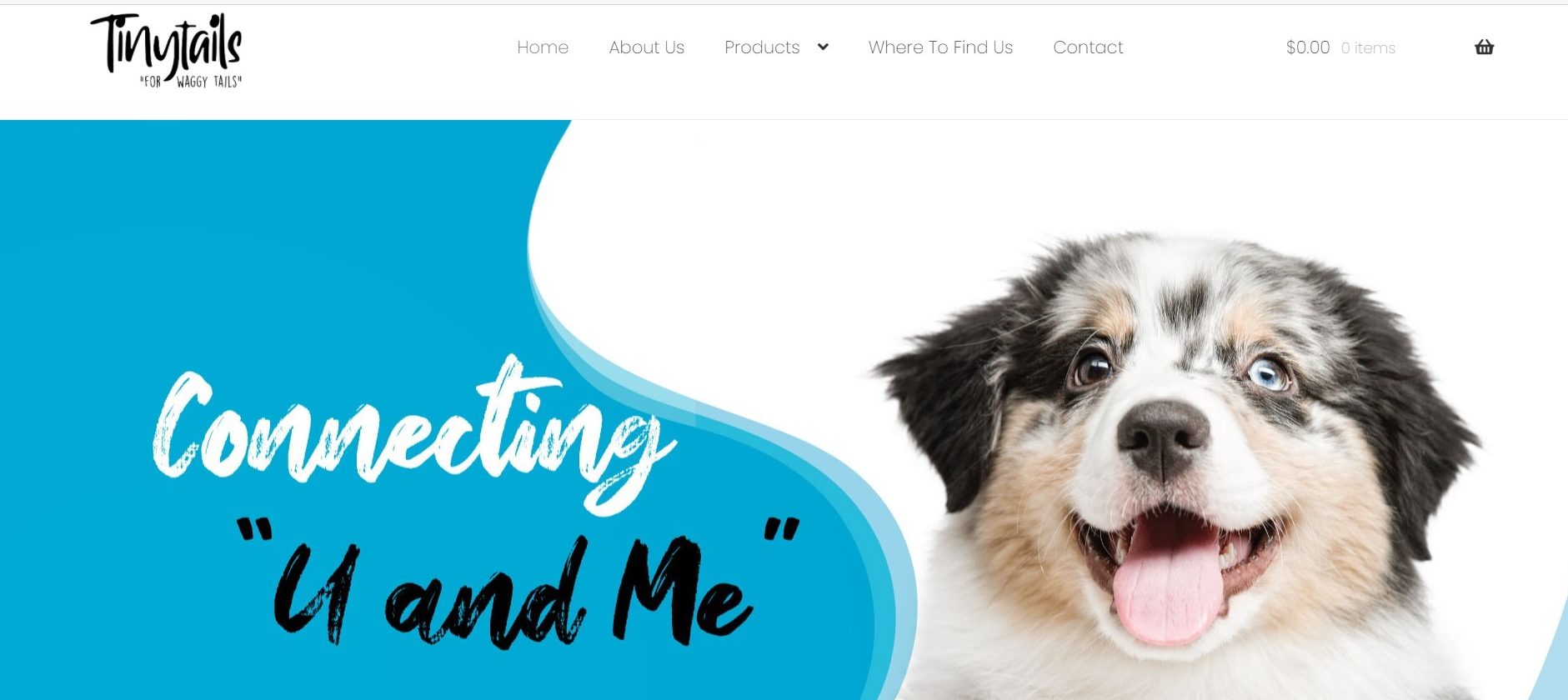Go to the Home page
Image resolution: width=1568 pixels, height=700 pixels.
543,47
